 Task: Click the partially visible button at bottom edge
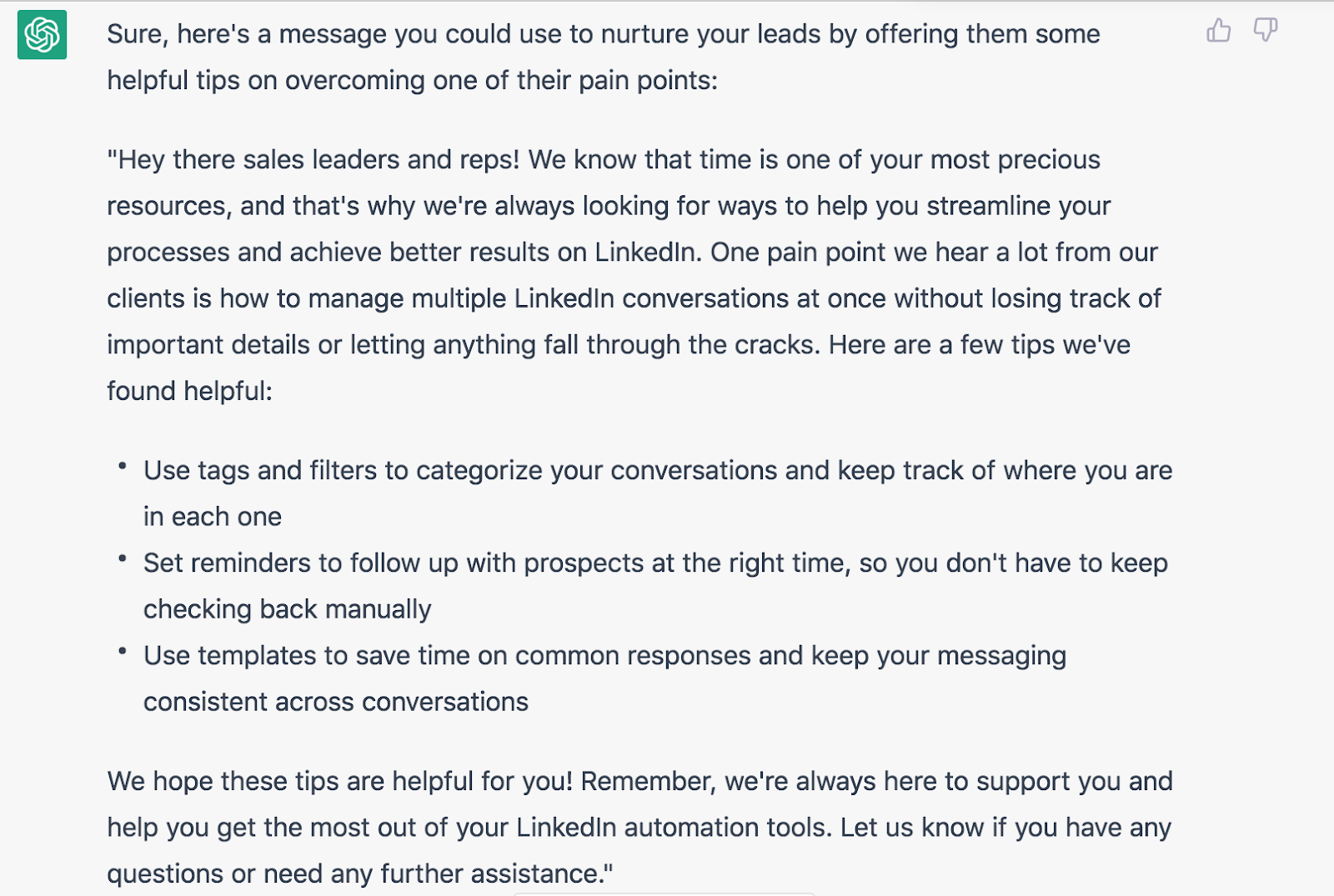[664, 893]
